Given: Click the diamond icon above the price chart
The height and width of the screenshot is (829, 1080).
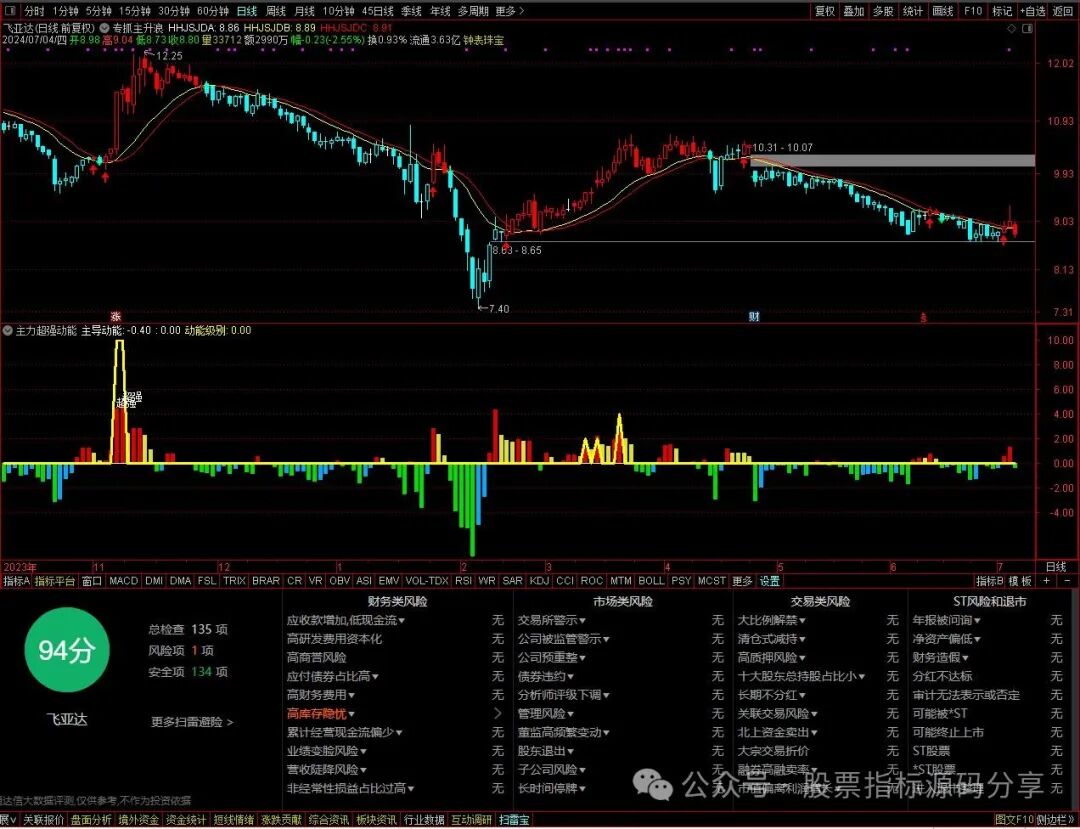Looking at the screenshot, I should pos(1011,28).
